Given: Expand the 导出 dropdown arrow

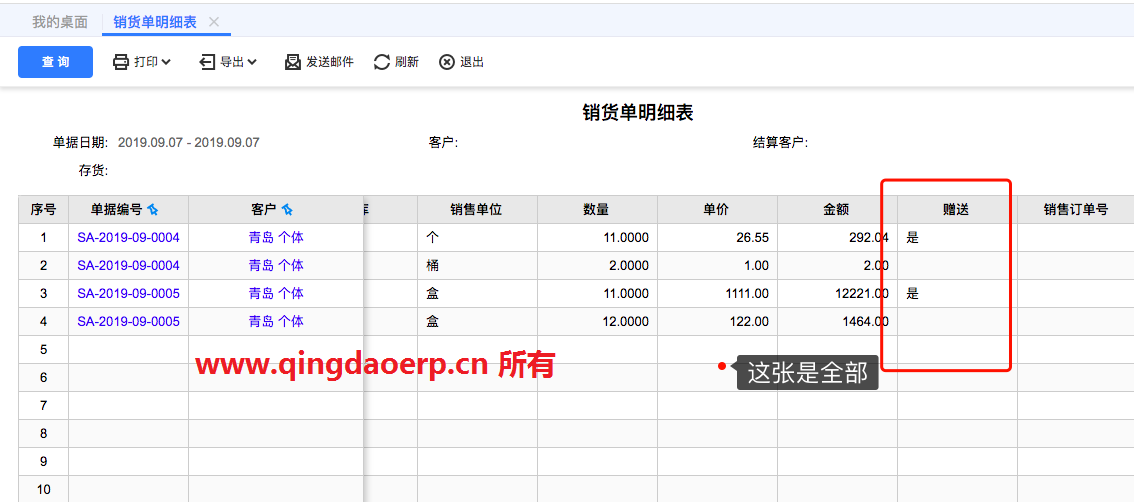Looking at the screenshot, I should pyautogui.click(x=252, y=62).
